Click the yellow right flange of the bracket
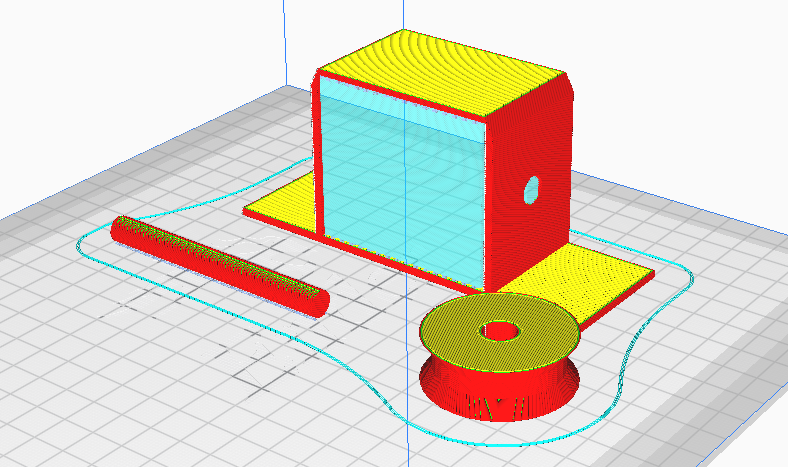The image size is (788, 467). (x=578, y=284)
